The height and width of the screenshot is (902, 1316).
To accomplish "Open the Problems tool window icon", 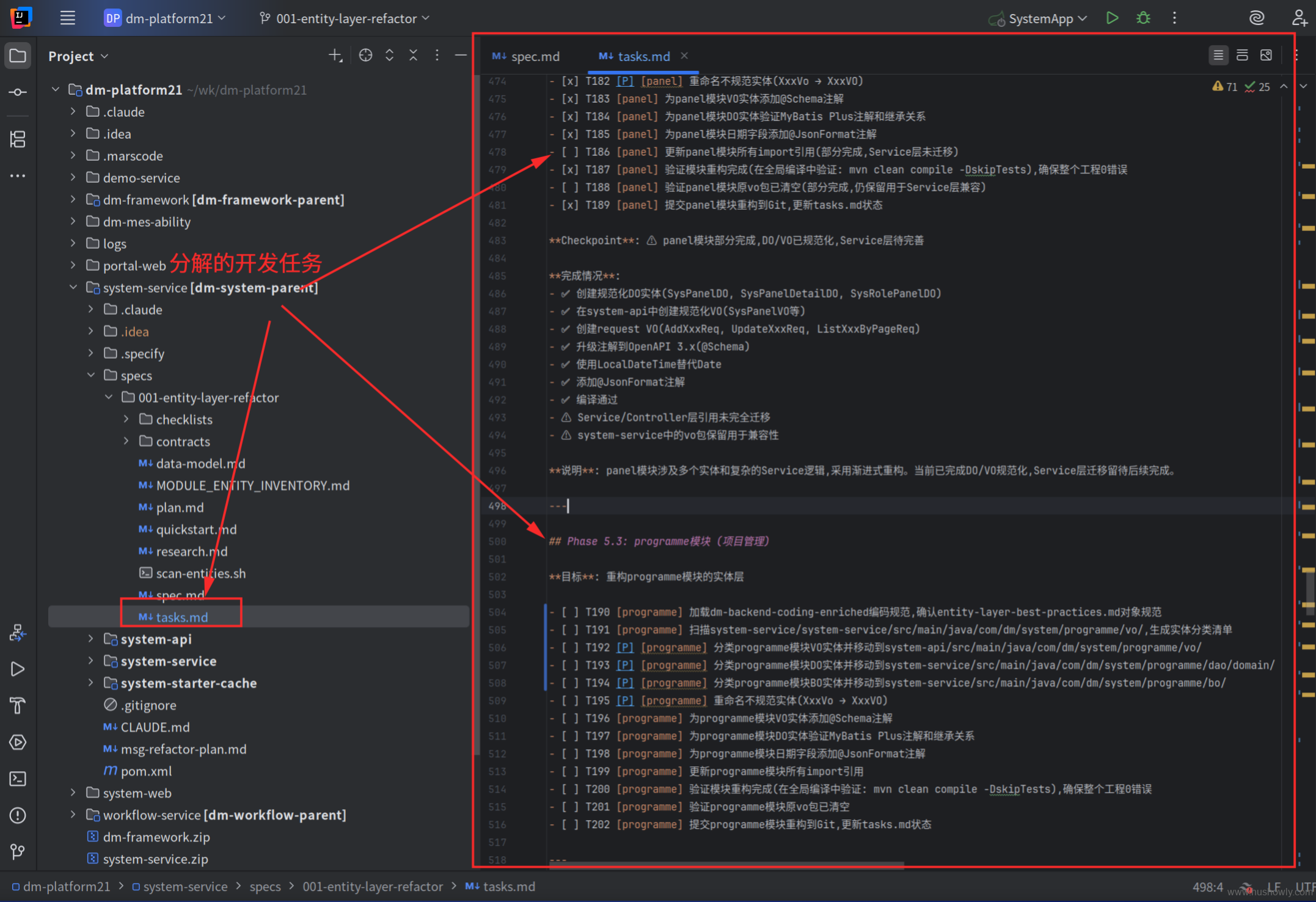I will coord(18,815).
